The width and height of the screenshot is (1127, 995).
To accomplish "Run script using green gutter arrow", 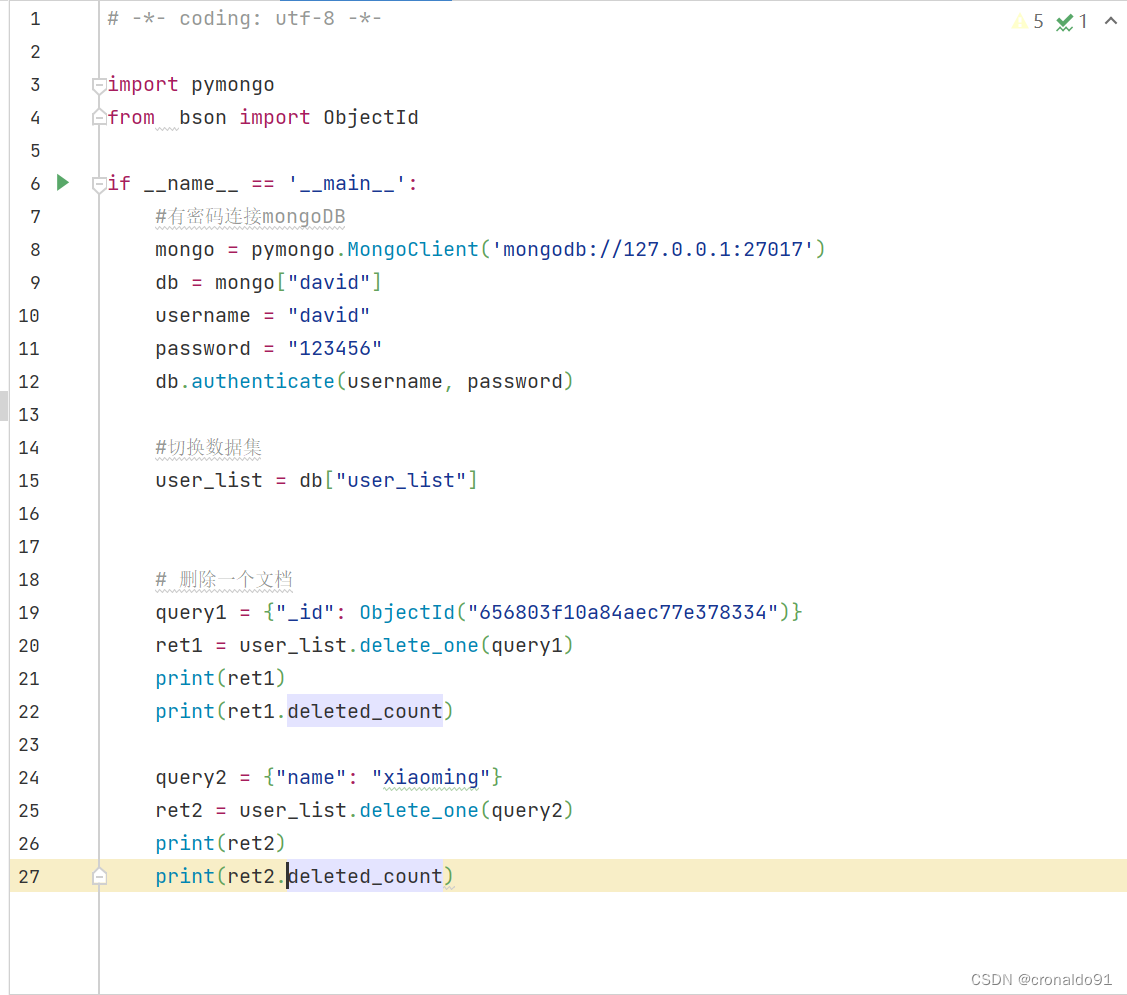I will tap(63, 183).
